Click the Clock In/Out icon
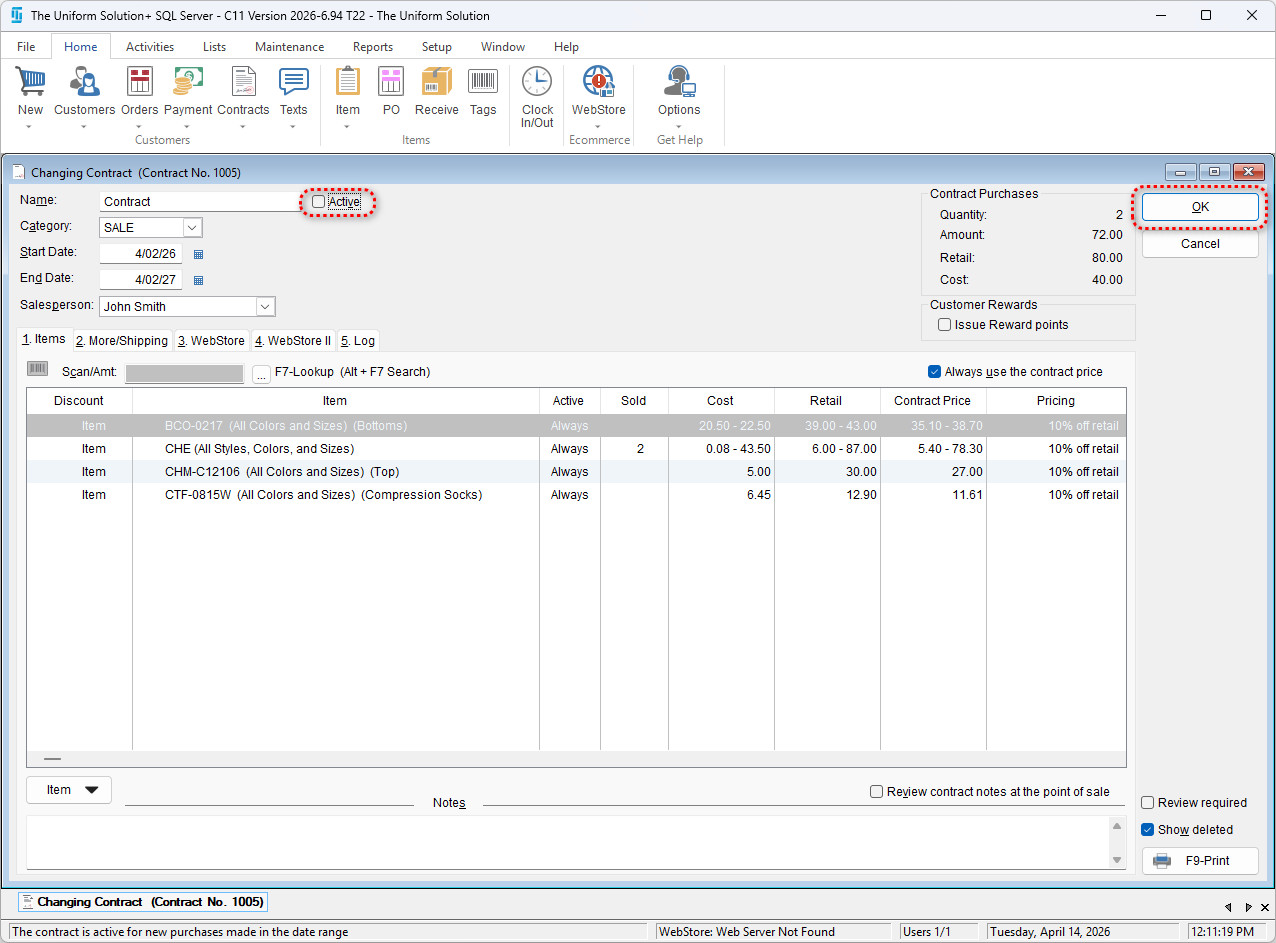The height and width of the screenshot is (943, 1276). pyautogui.click(x=537, y=83)
